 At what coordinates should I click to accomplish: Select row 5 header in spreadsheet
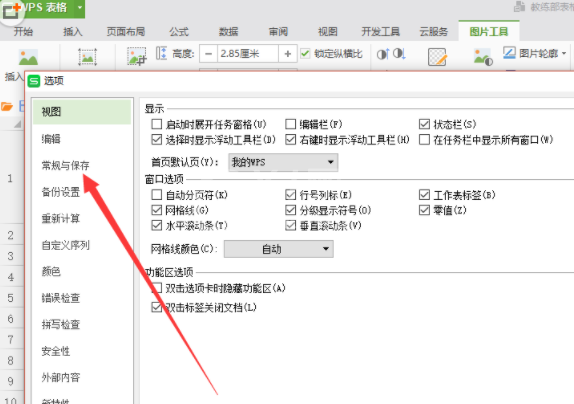11,298
